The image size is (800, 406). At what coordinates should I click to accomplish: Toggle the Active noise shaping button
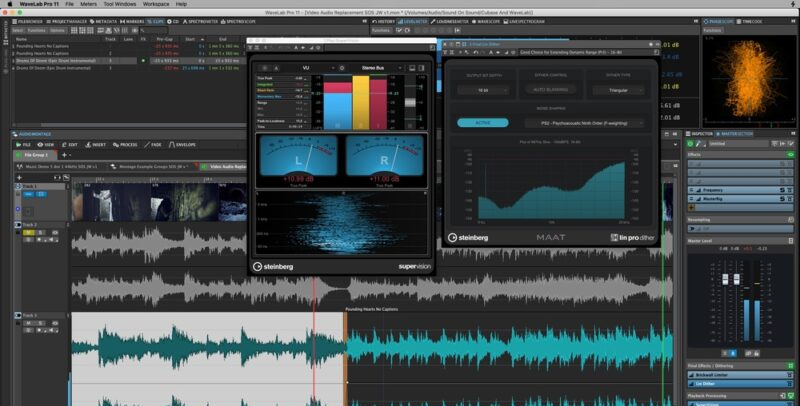pyautogui.click(x=483, y=123)
